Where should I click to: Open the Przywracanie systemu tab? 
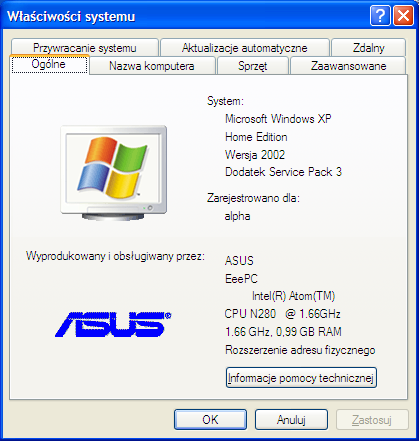click(x=85, y=48)
